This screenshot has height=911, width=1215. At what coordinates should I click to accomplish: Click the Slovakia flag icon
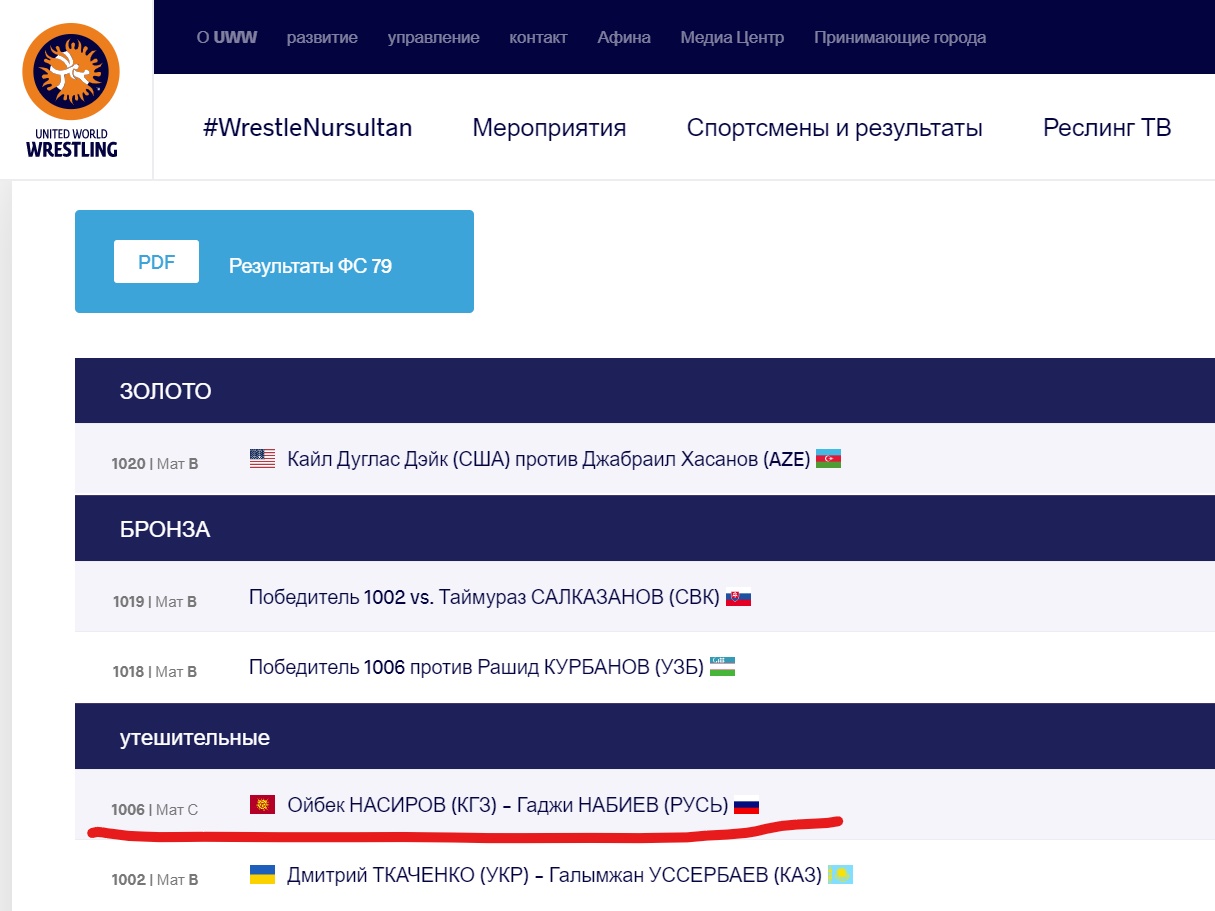738,598
